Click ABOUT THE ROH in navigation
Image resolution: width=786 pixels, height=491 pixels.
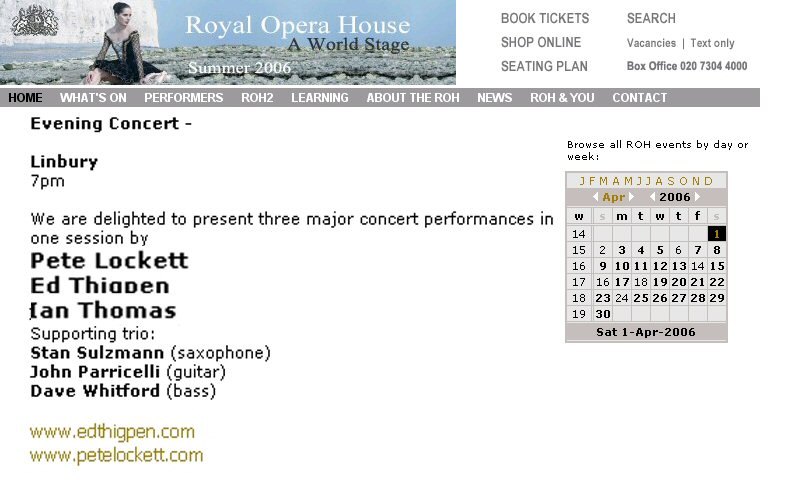click(x=412, y=98)
